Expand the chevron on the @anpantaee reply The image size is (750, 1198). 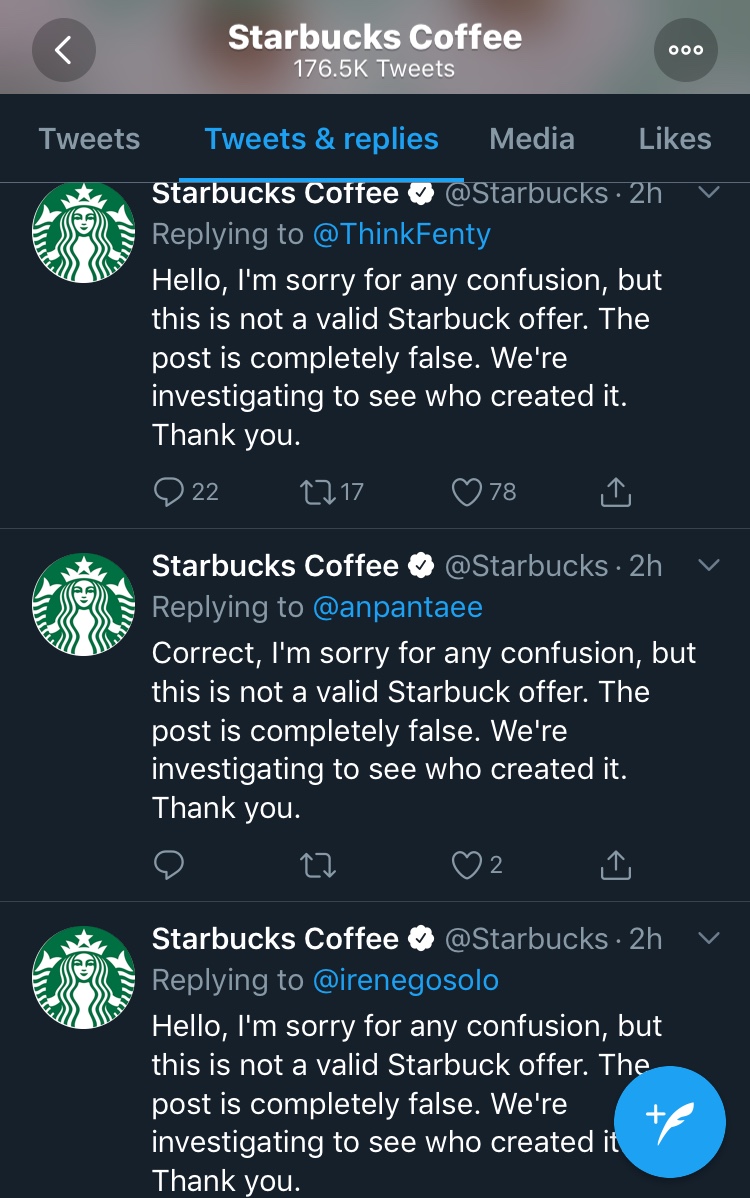coord(708,566)
